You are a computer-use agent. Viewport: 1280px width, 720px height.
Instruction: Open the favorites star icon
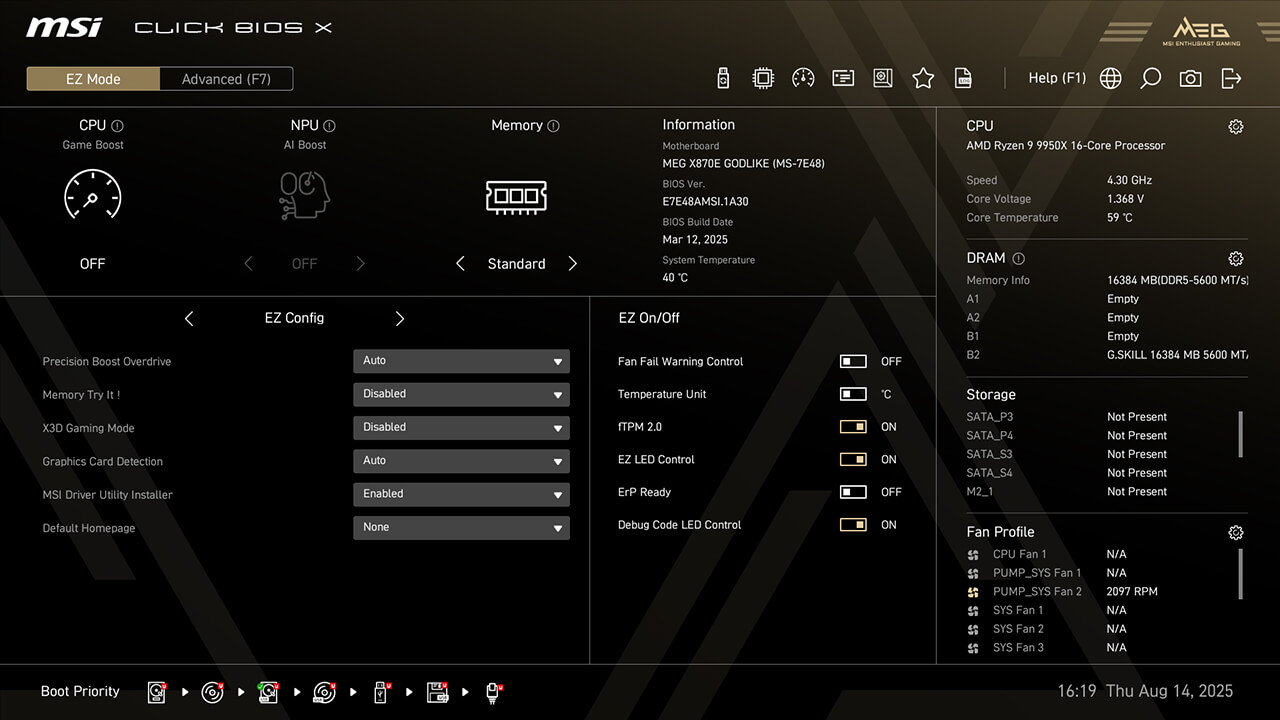click(923, 78)
